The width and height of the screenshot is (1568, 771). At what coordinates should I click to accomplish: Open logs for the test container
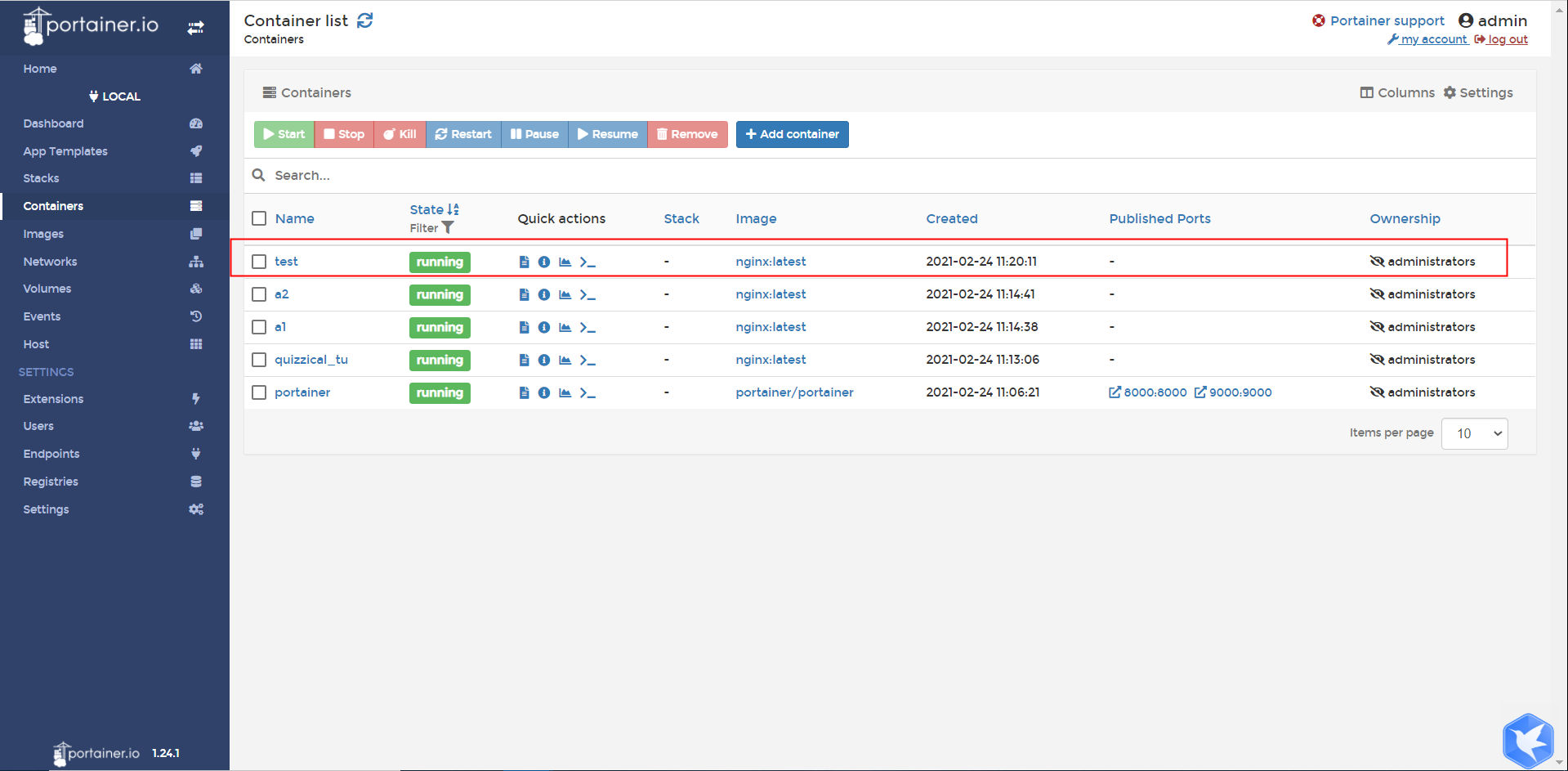(x=525, y=262)
